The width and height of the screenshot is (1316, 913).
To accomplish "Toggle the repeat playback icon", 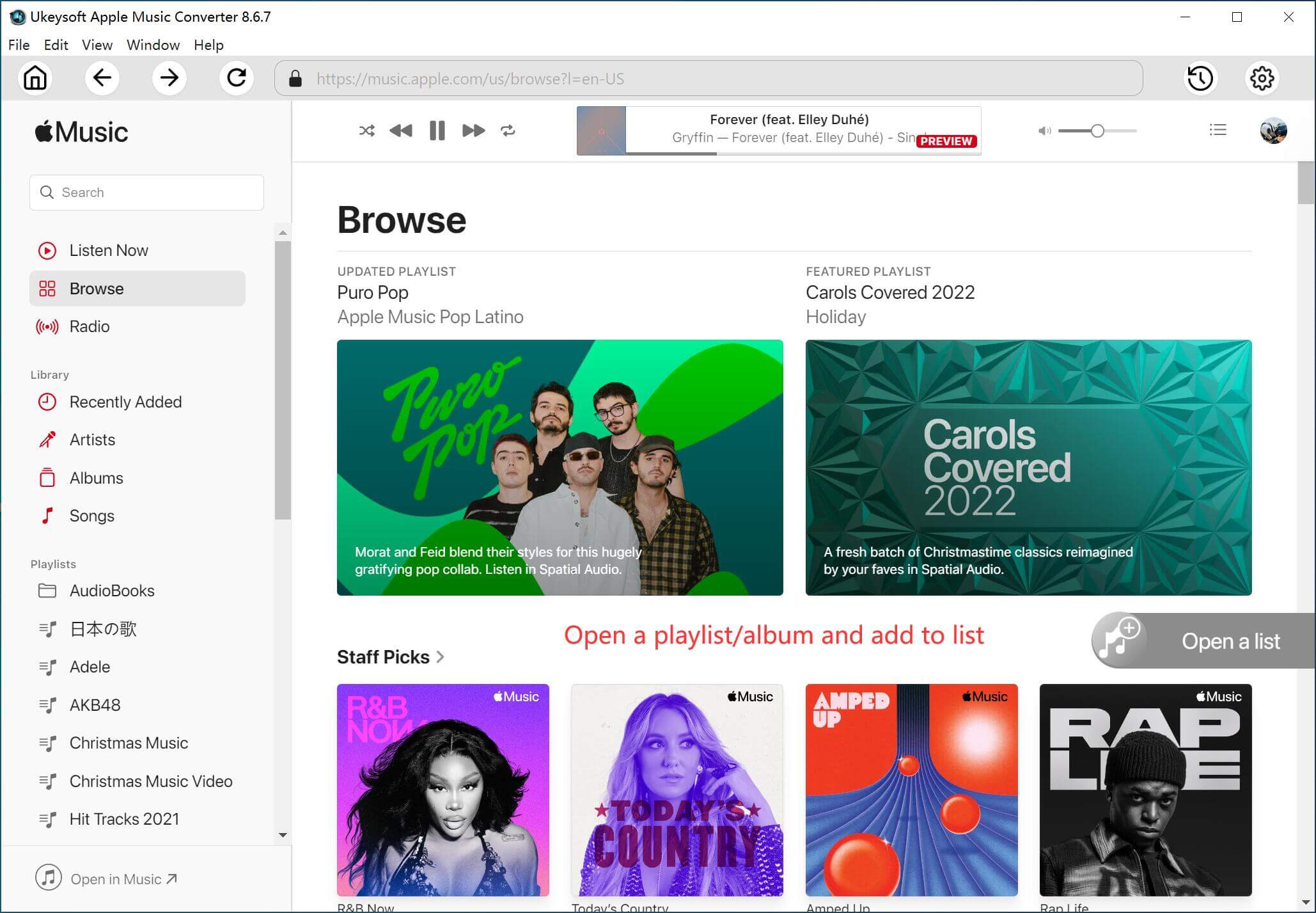I will click(507, 130).
